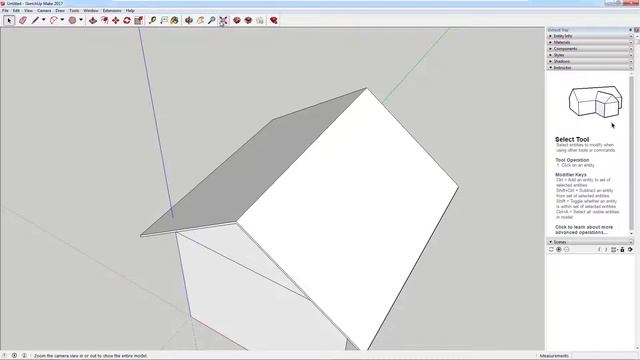The width and height of the screenshot is (640, 360).
Task: Select the Offset tool
Action: coord(104,20)
